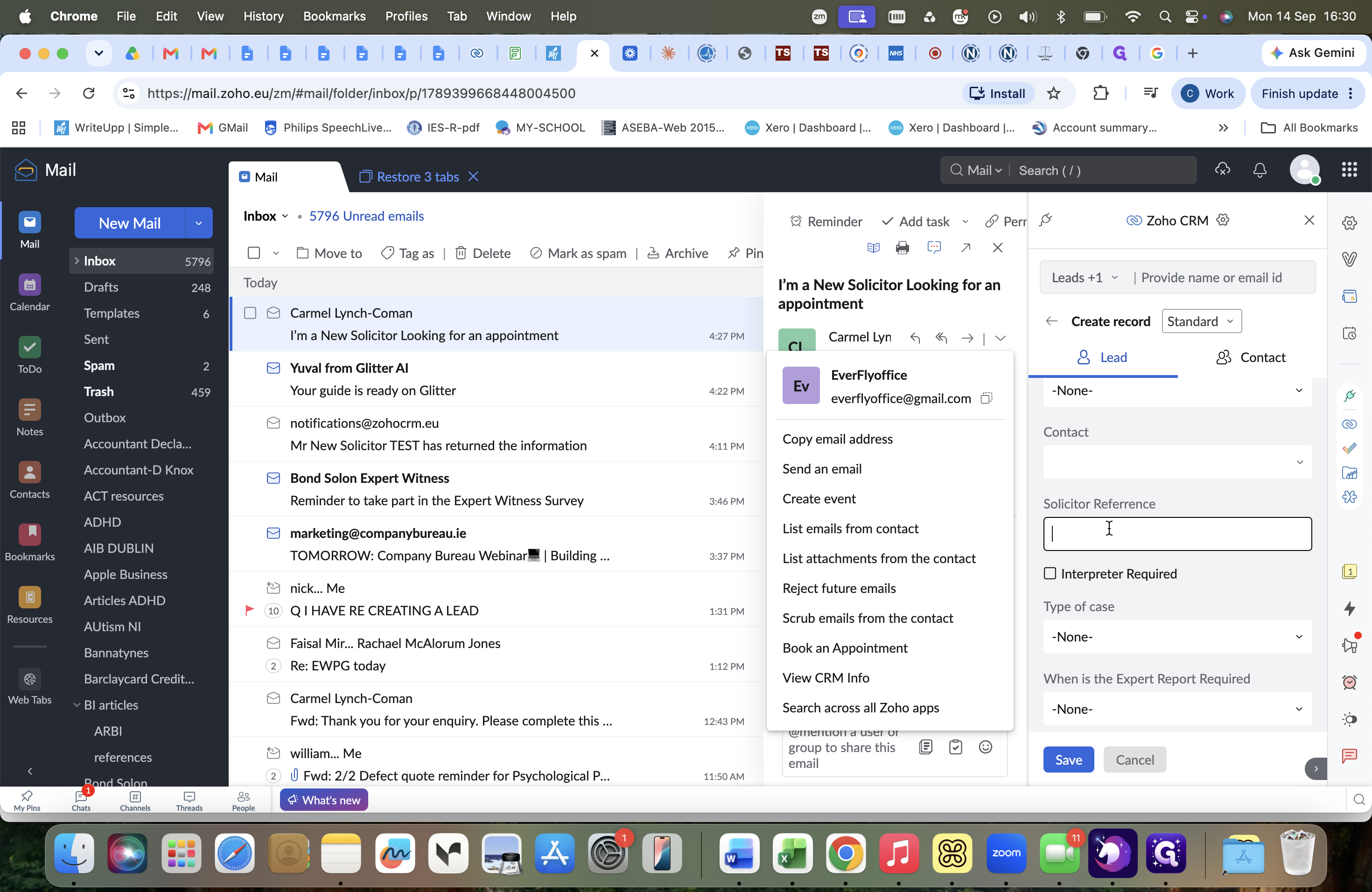This screenshot has height=892, width=1372.
Task: Print the open email
Action: click(902, 248)
